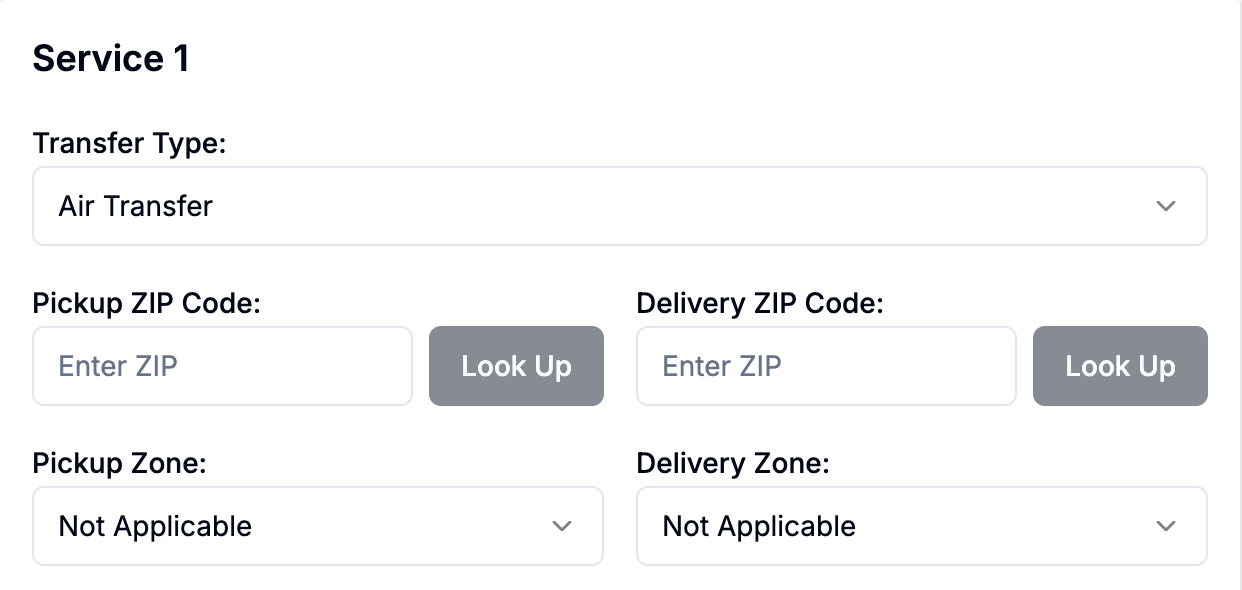Click the Look Up button for Pickup ZIP
The height and width of the screenshot is (590, 1242).
tap(516, 366)
